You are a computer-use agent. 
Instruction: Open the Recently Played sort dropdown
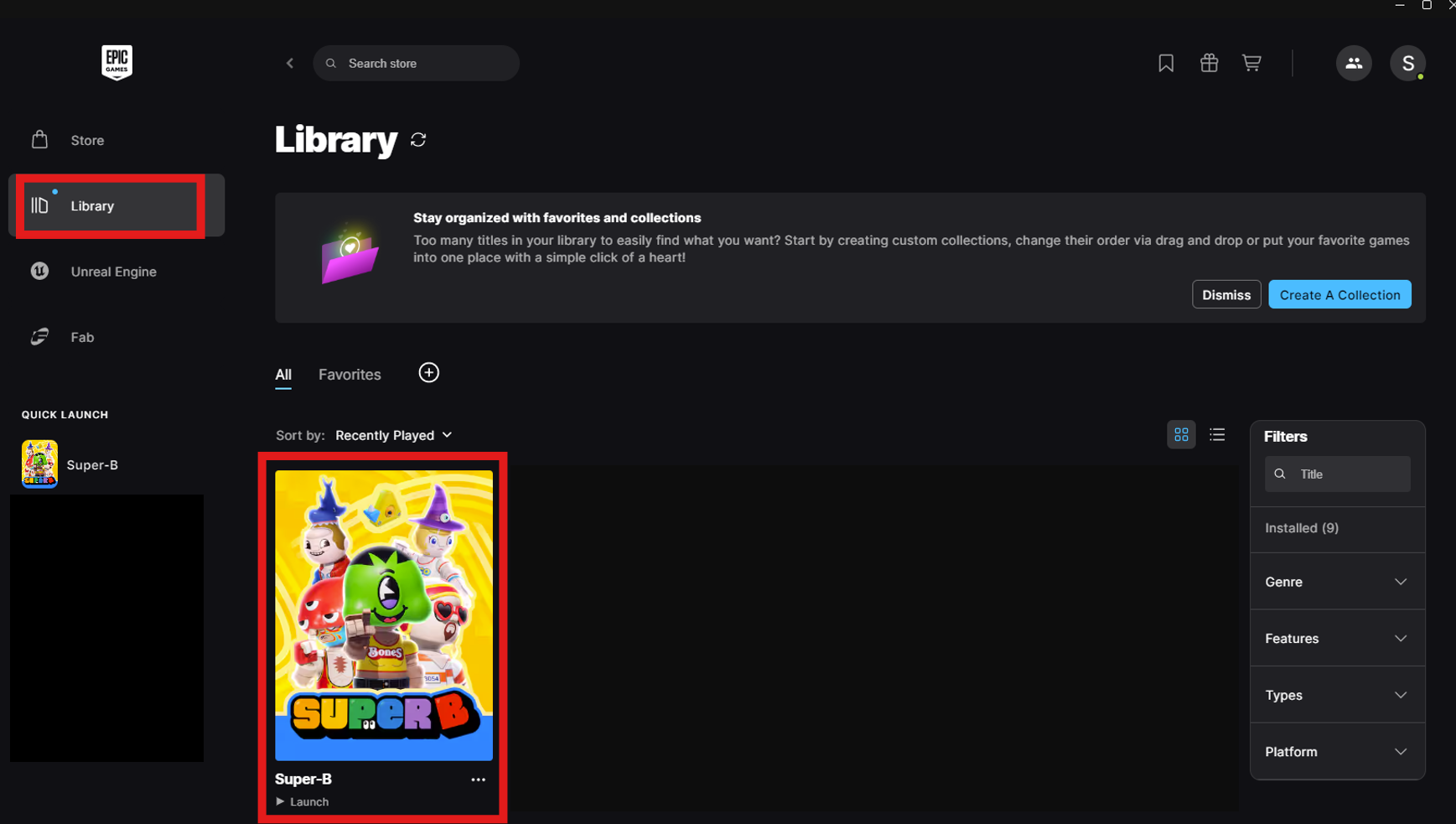point(393,435)
